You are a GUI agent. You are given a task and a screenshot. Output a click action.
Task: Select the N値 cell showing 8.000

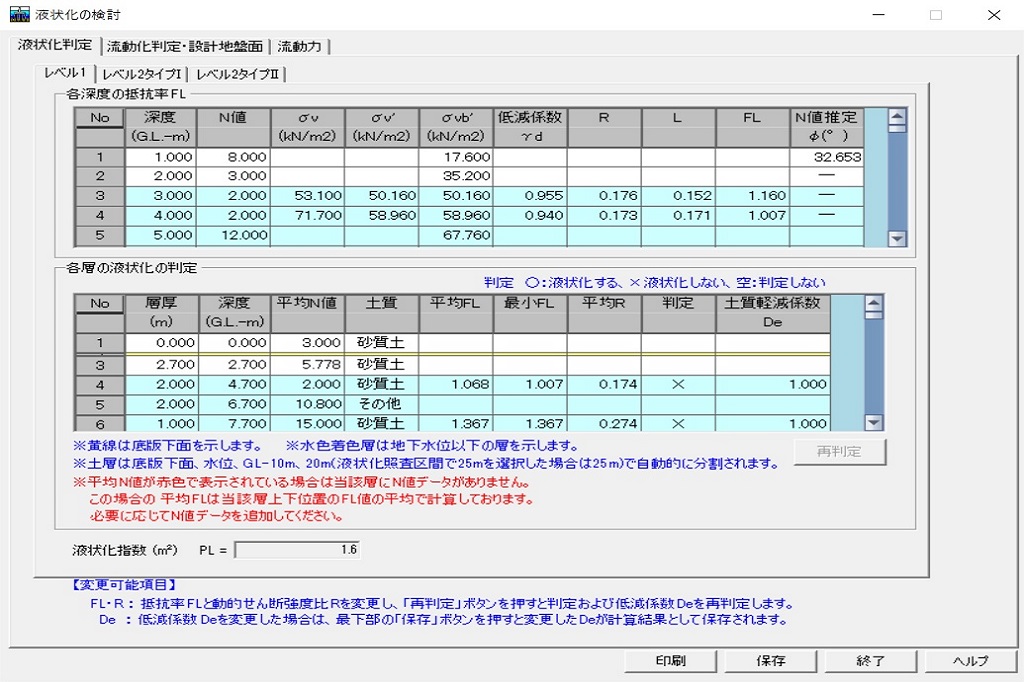pos(233,157)
